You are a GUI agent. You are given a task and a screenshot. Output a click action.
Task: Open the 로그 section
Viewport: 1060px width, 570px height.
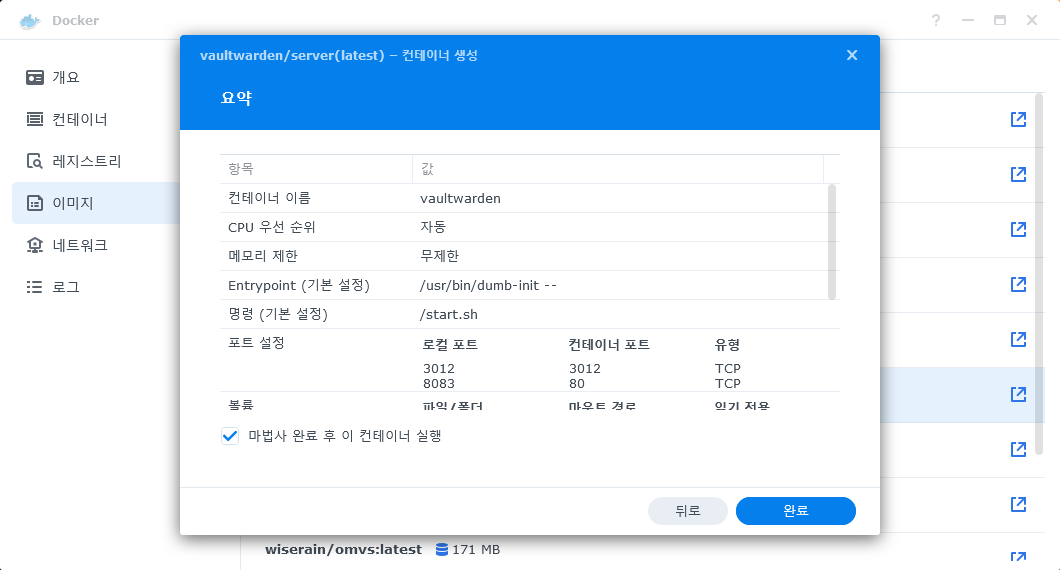coord(95,287)
